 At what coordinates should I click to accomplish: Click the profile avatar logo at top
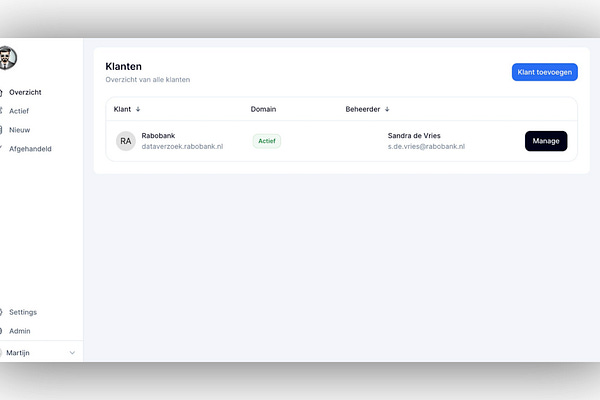pos(8,58)
